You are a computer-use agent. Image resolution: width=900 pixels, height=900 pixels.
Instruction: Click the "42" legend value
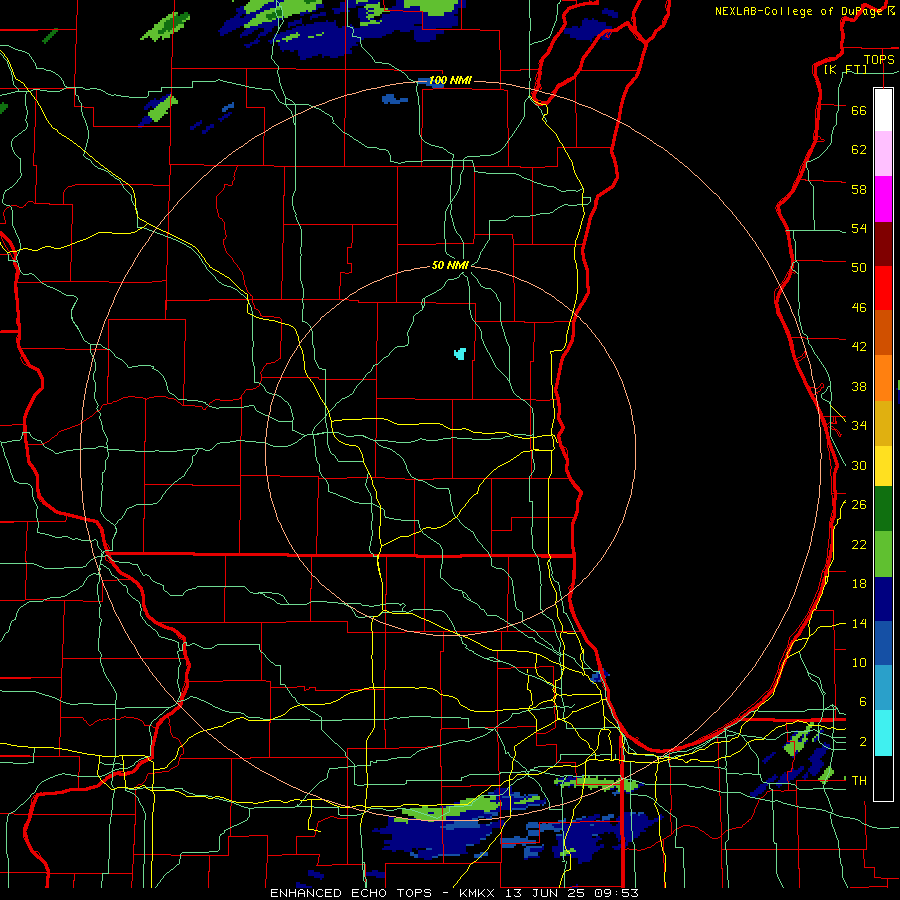pyautogui.click(x=859, y=347)
